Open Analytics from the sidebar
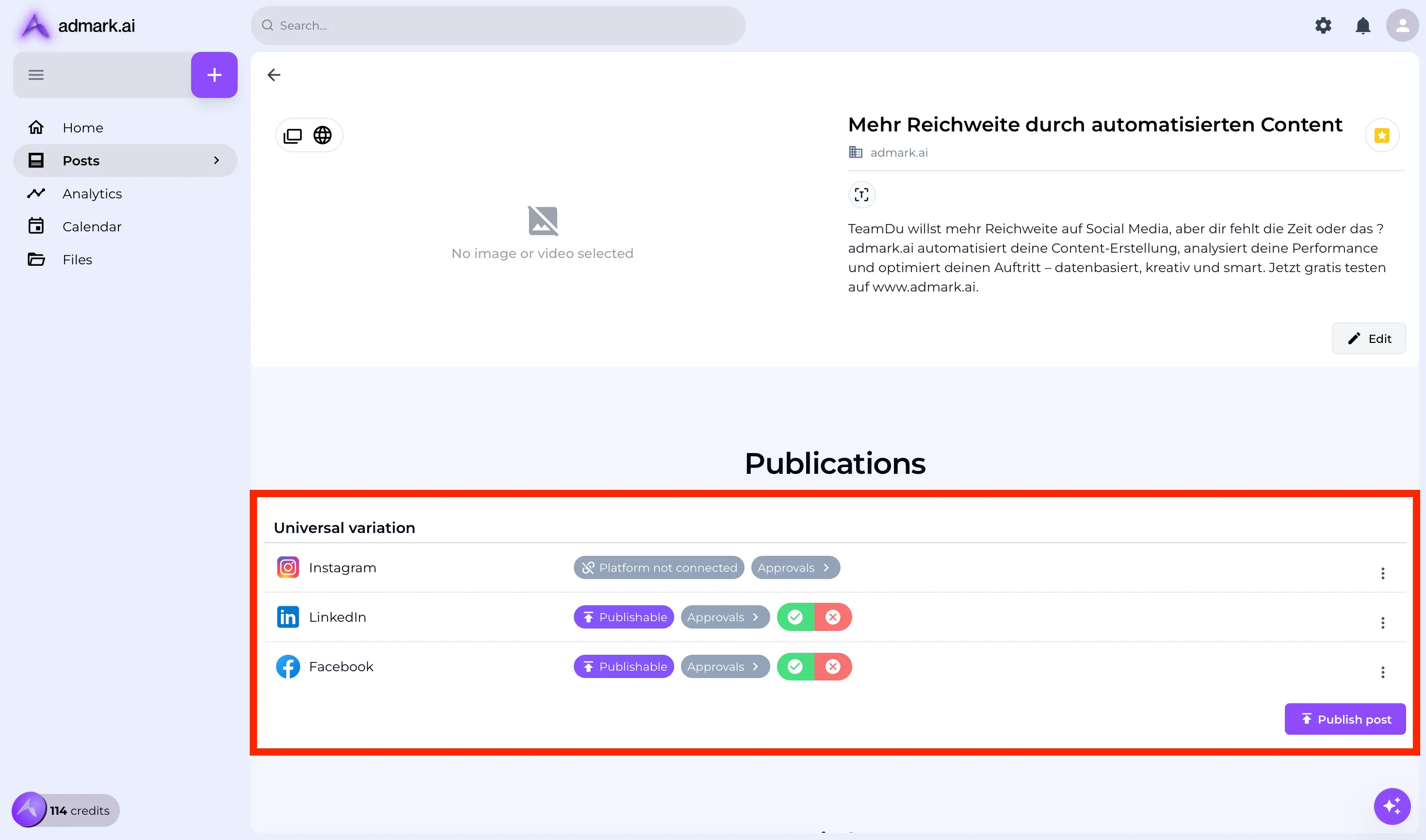This screenshot has width=1426, height=840. [x=92, y=194]
